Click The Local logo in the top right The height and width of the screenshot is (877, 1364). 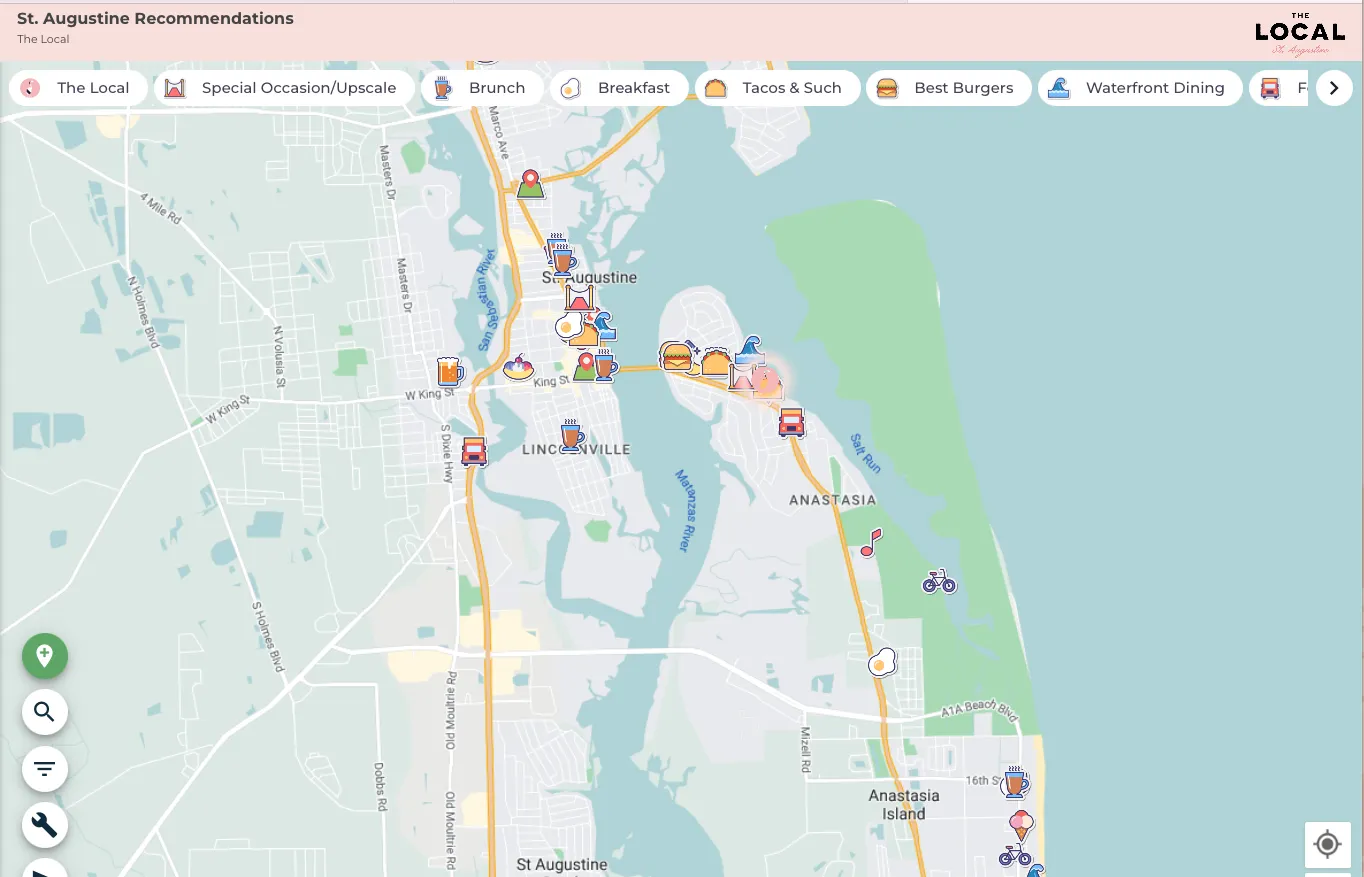point(1299,32)
